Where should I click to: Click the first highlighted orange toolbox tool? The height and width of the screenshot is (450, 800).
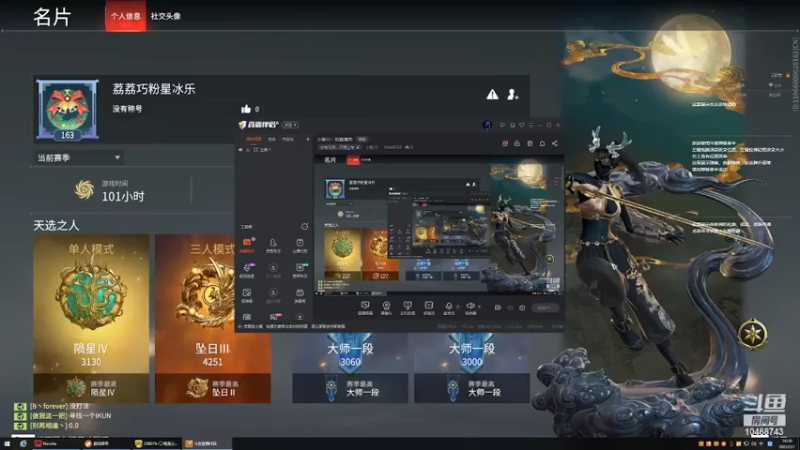coord(247,245)
